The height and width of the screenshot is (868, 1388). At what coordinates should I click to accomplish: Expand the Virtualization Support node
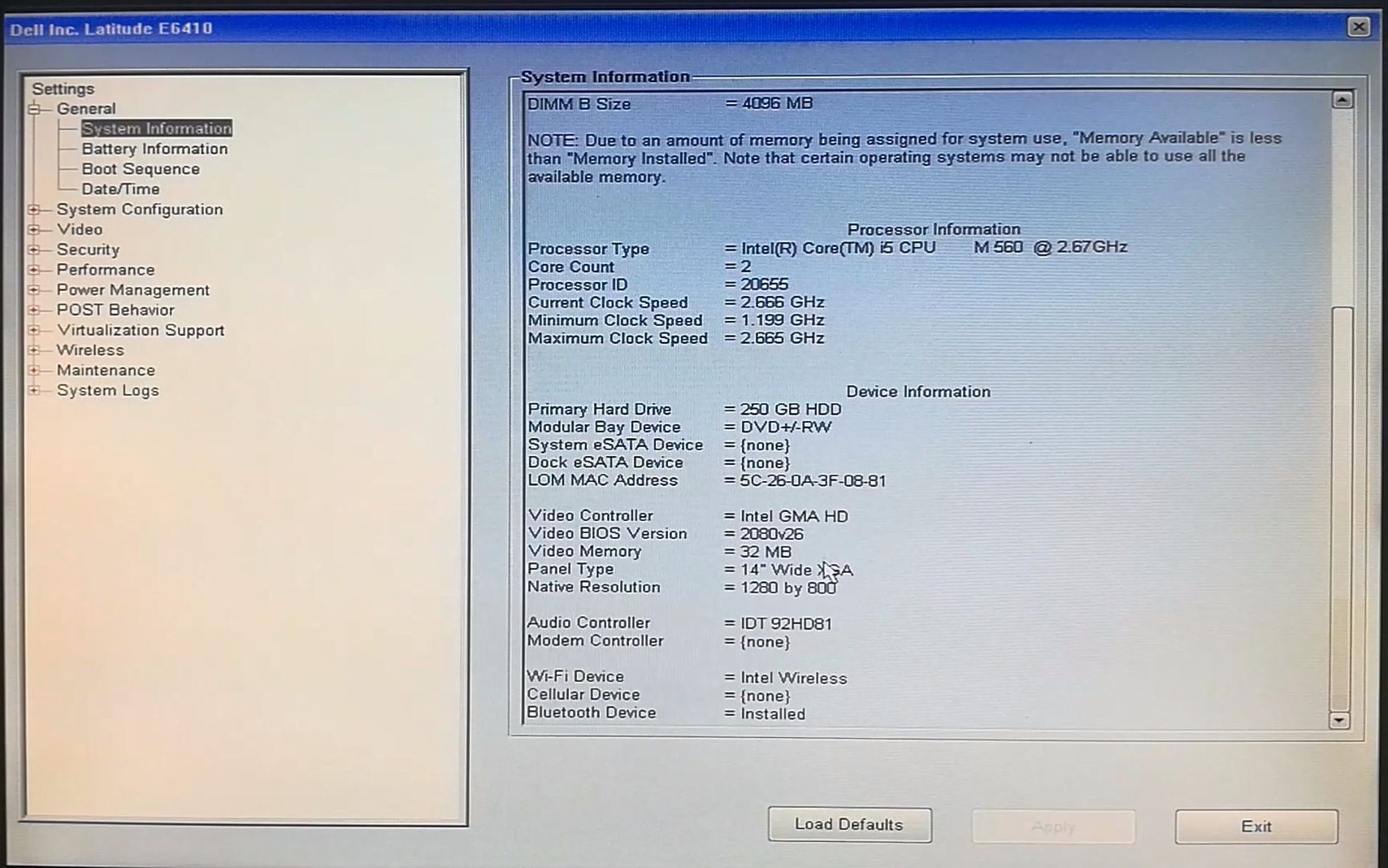[34, 330]
